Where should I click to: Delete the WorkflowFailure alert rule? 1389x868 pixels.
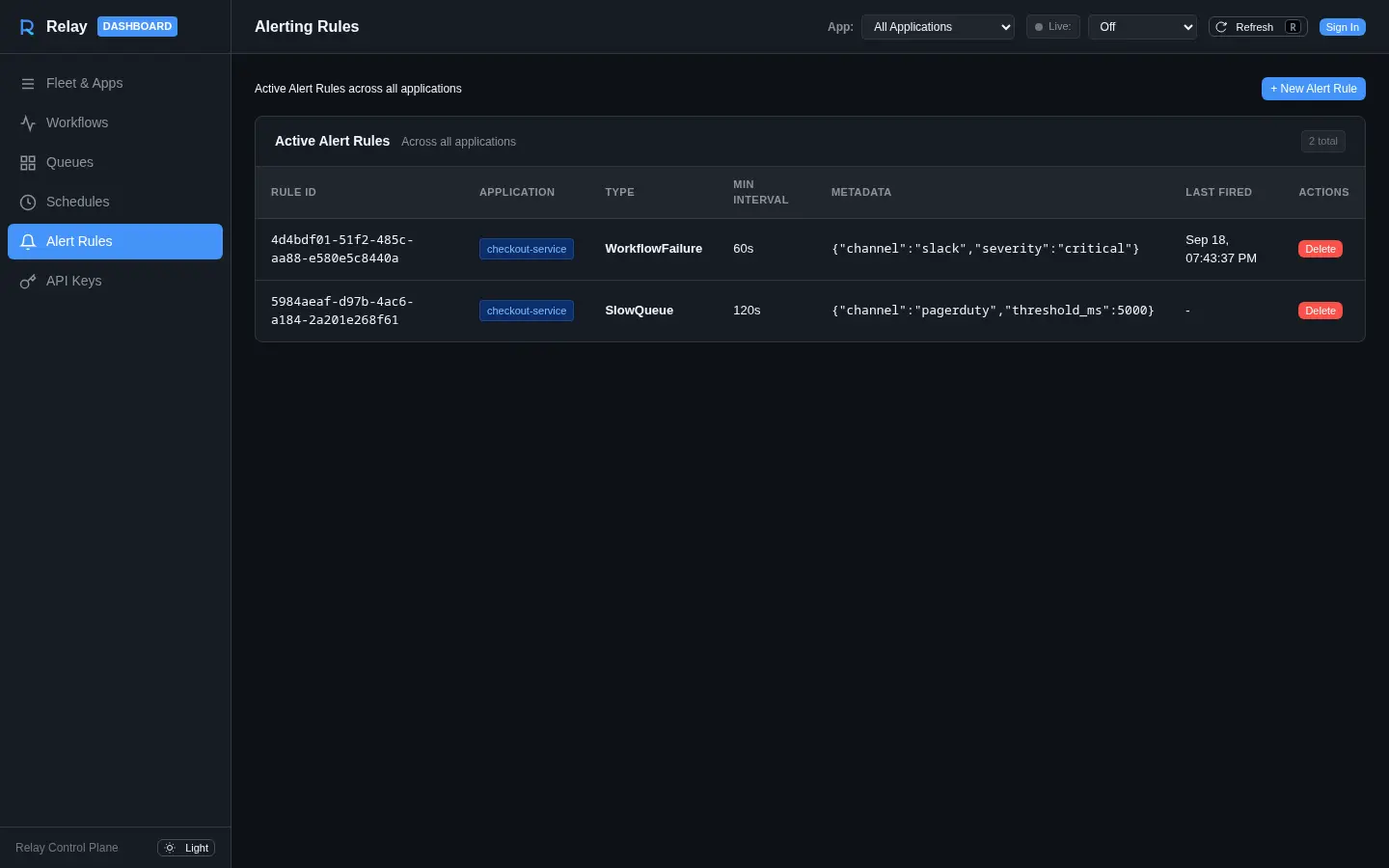coord(1321,249)
